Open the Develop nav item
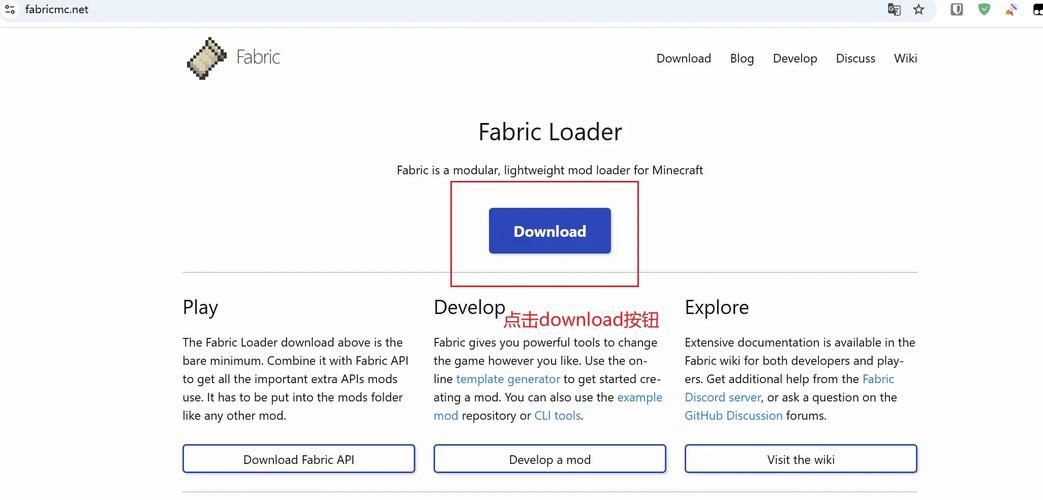 tap(795, 59)
